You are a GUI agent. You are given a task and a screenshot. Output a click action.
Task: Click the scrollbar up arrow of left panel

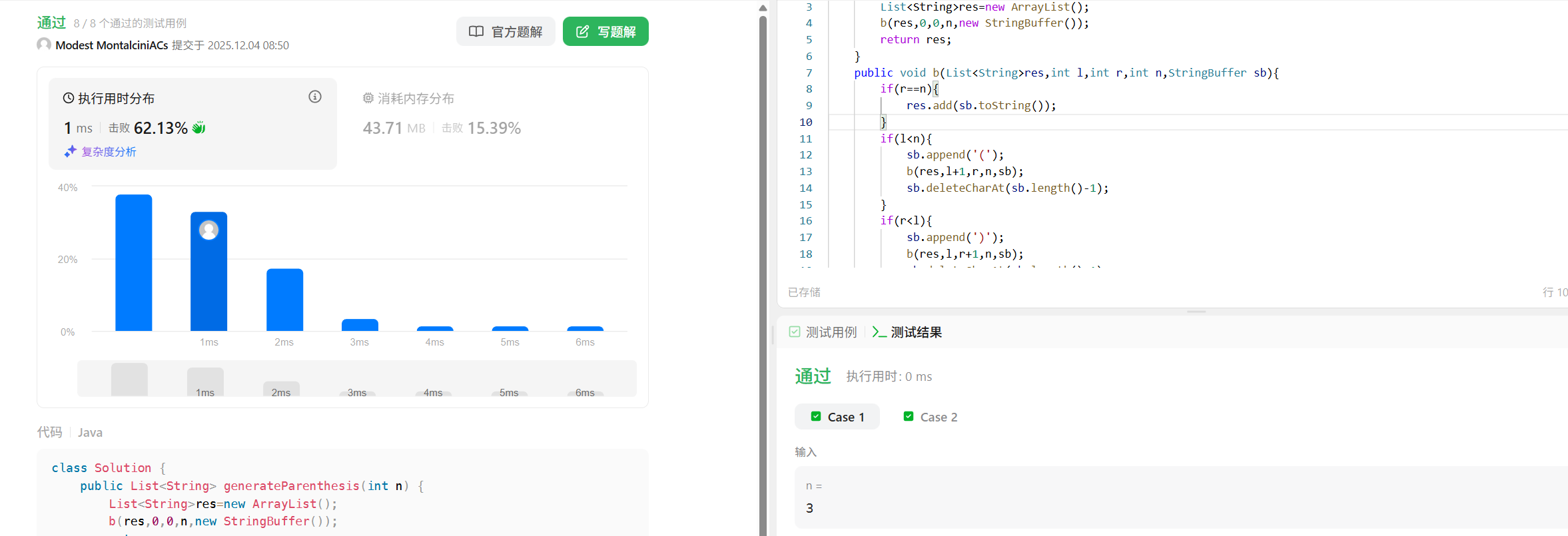pos(763,8)
